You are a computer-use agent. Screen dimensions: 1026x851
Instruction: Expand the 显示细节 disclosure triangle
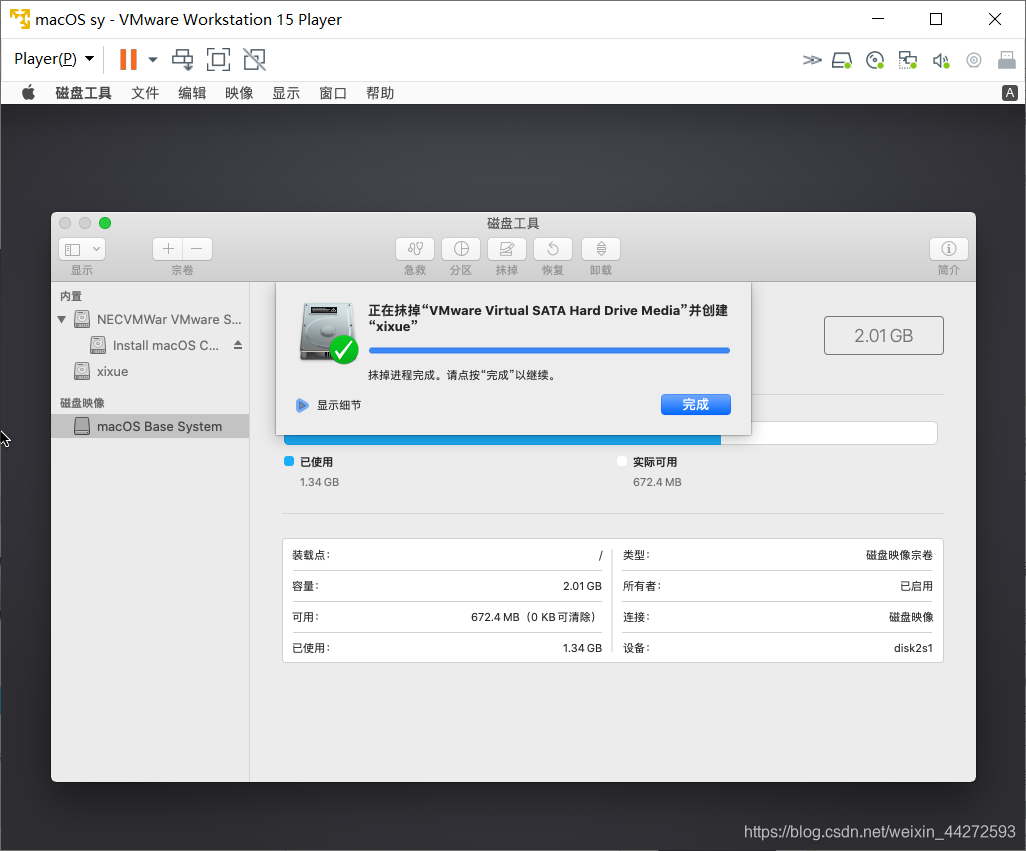tap(302, 405)
